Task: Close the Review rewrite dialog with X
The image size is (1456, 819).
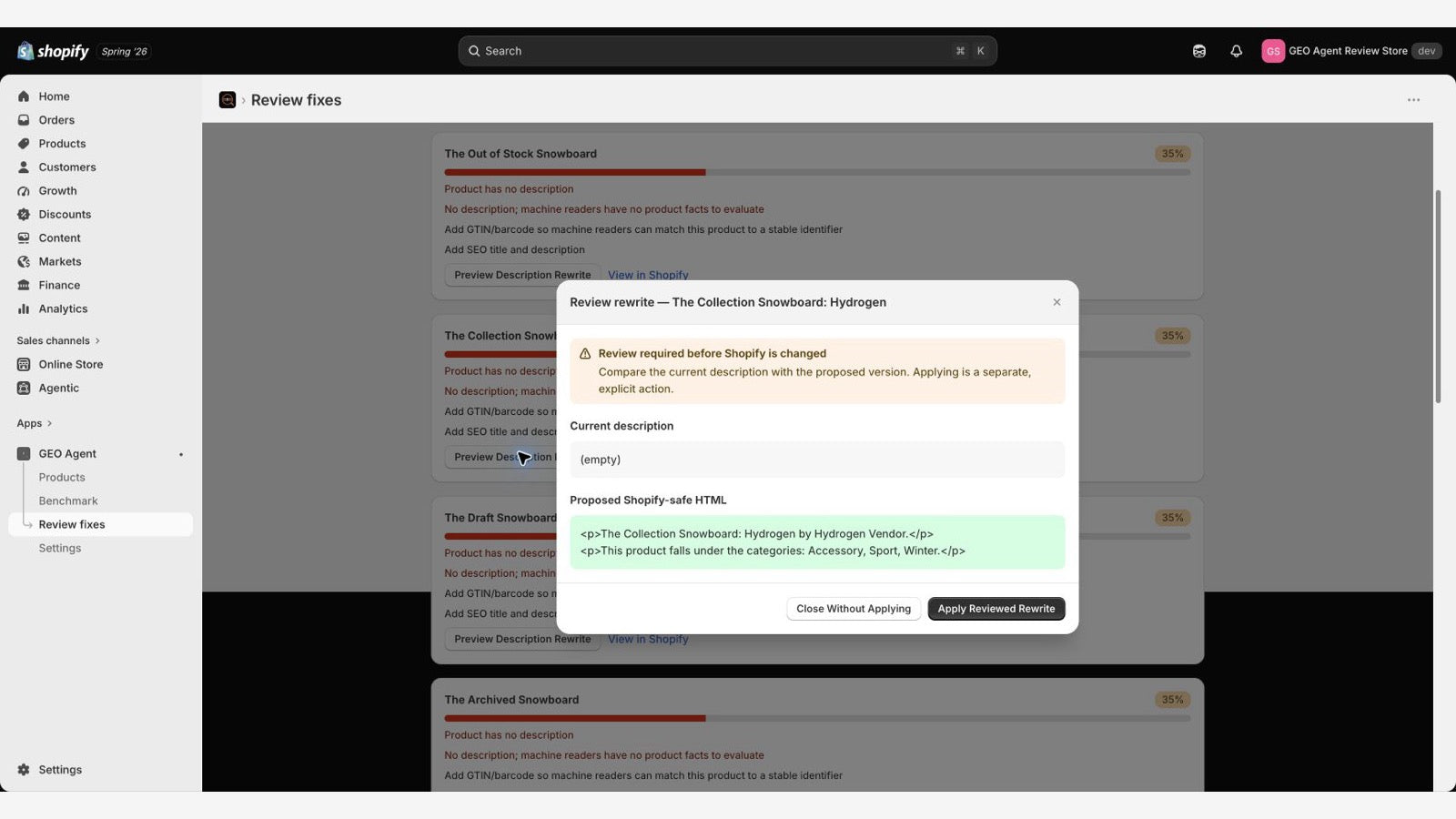Action: click(1057, 302)
